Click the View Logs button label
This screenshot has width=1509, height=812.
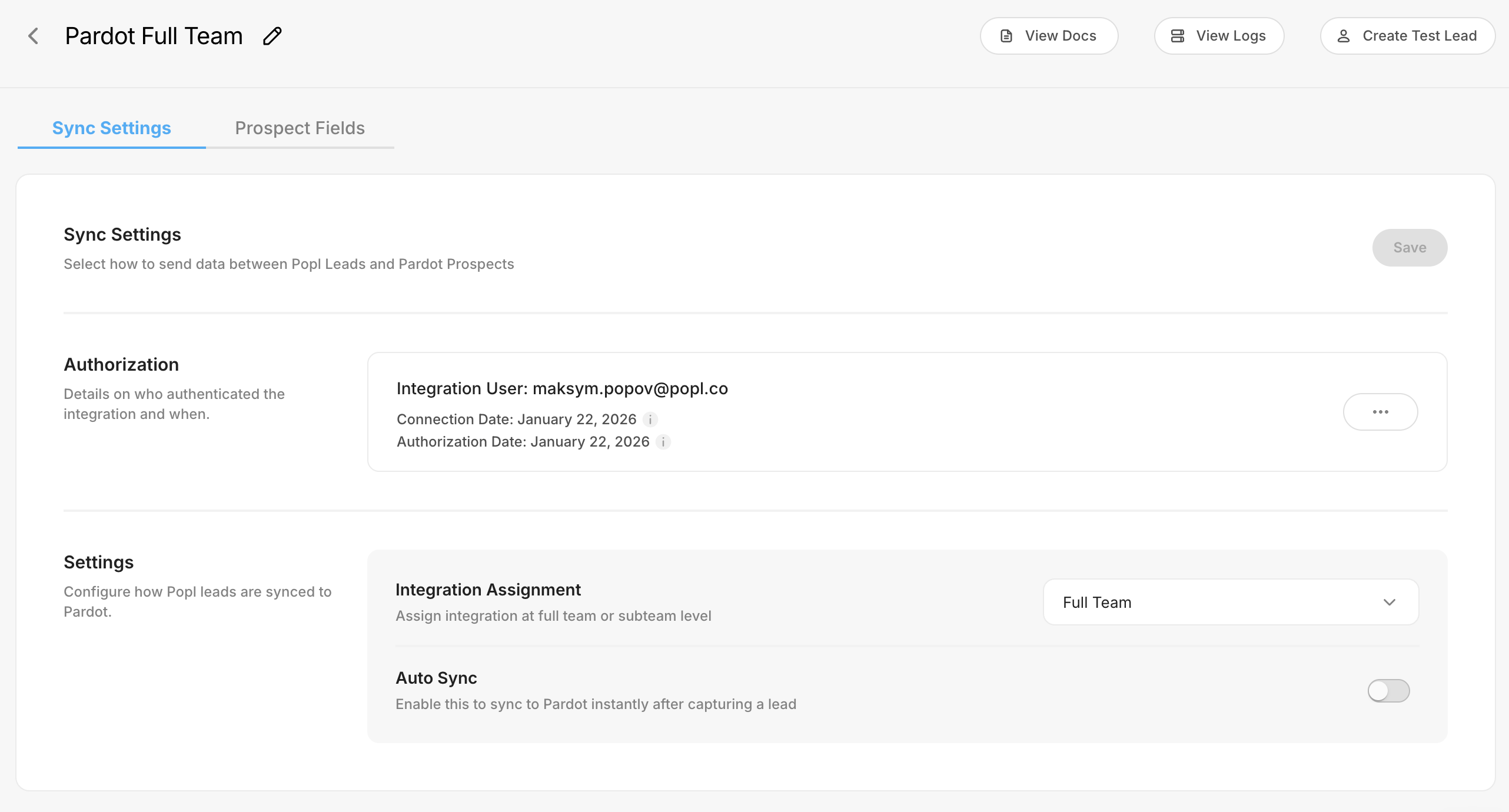tap(1231, 36)
